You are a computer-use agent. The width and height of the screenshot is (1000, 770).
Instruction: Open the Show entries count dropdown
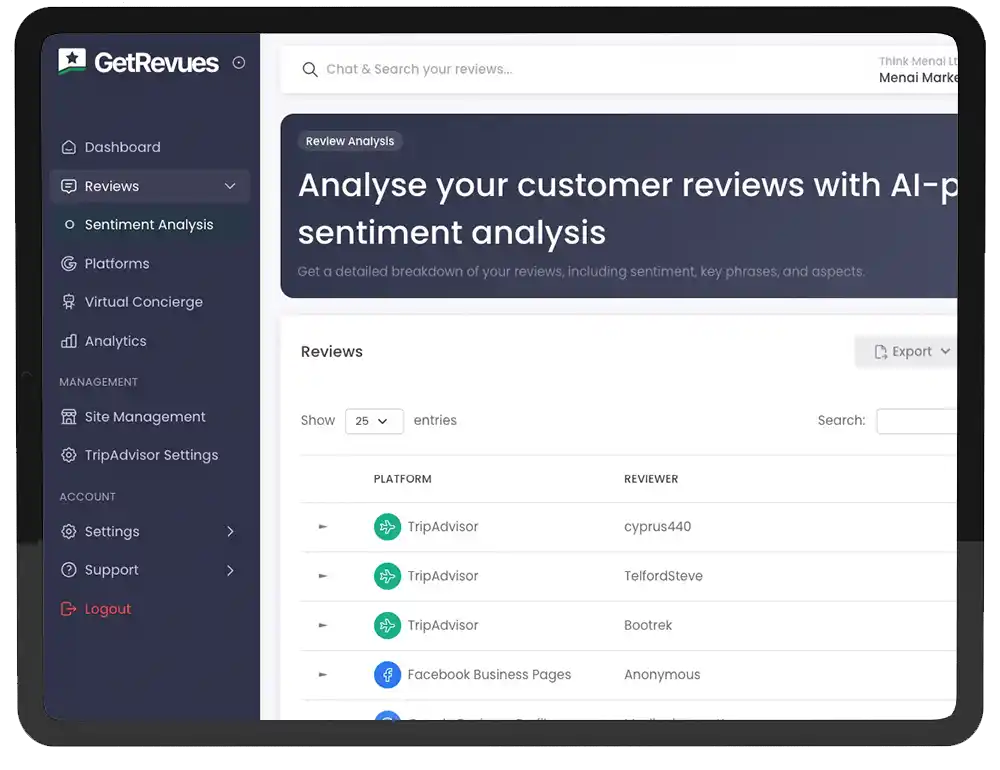coord(373,421)
